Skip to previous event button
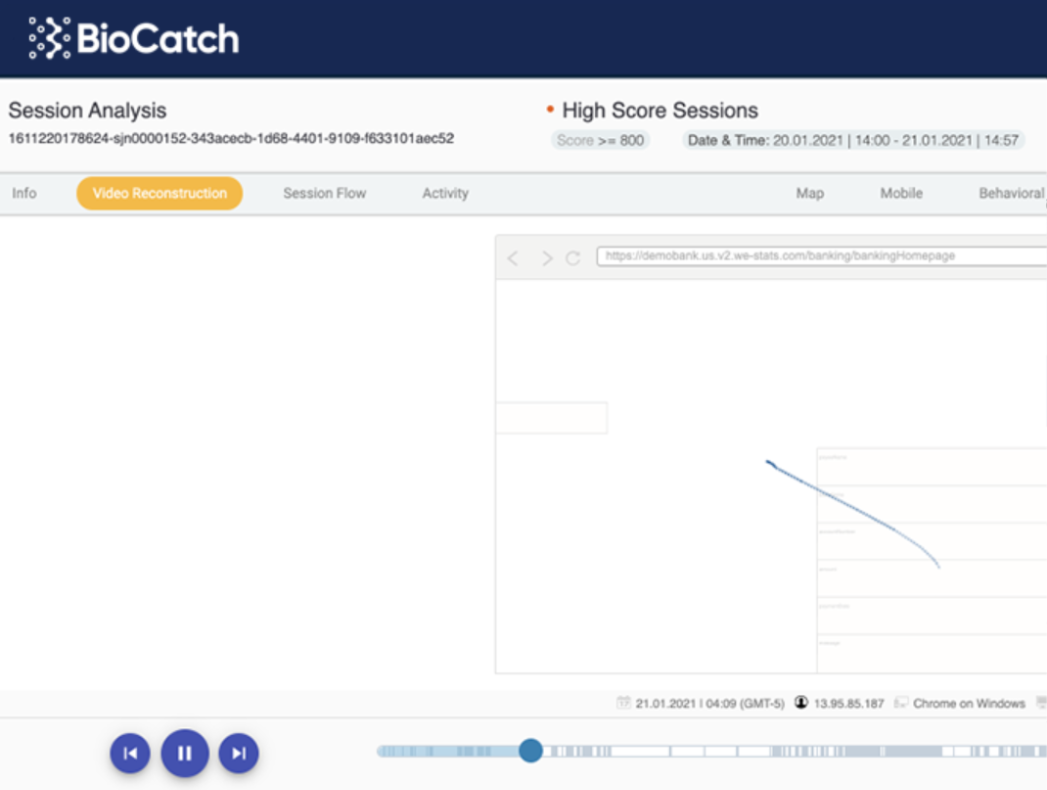The height and width of the screenshot is (790, 1047). (x=130, y=753)
